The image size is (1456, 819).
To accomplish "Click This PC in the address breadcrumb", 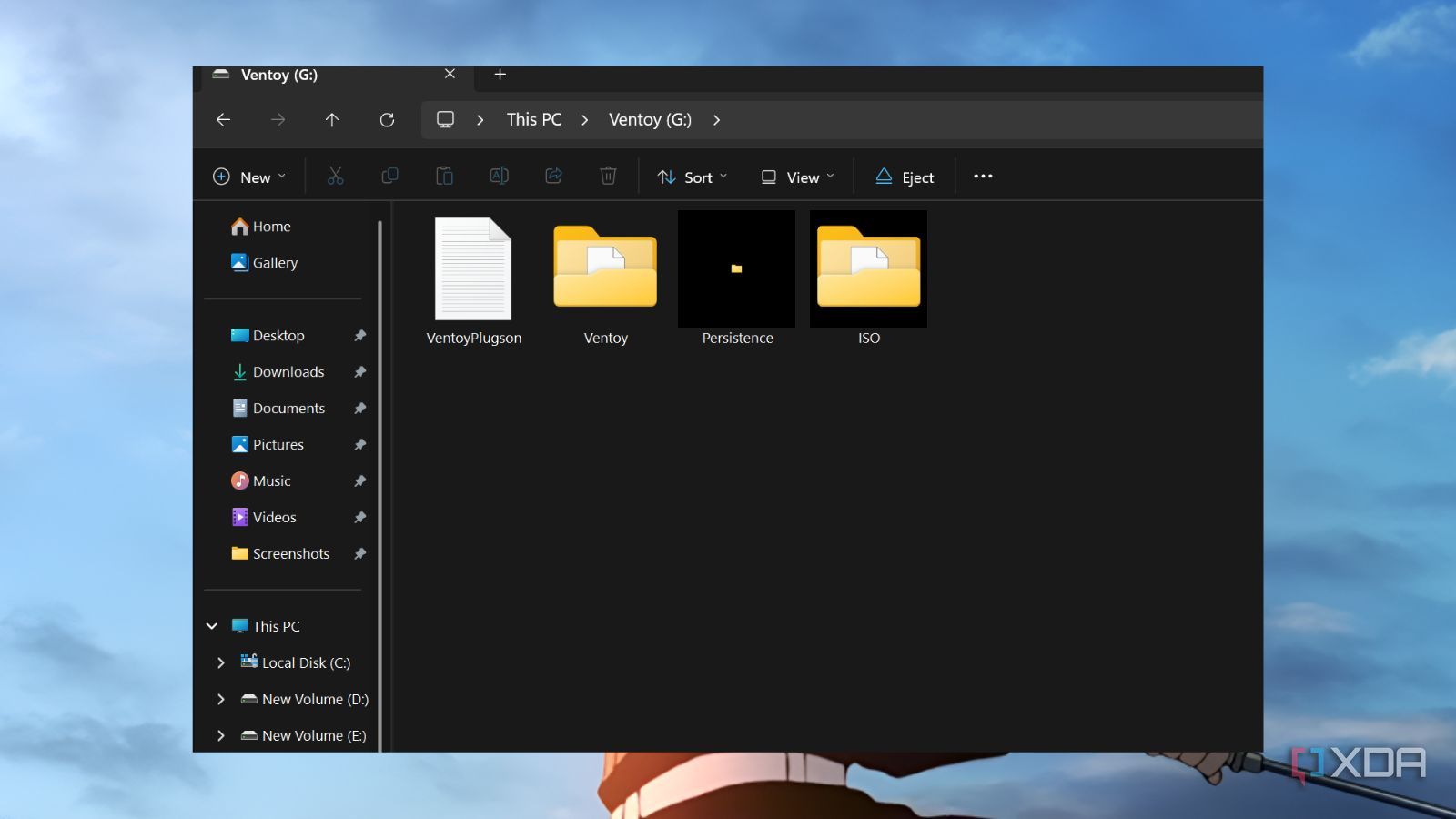I will (534, 120).
